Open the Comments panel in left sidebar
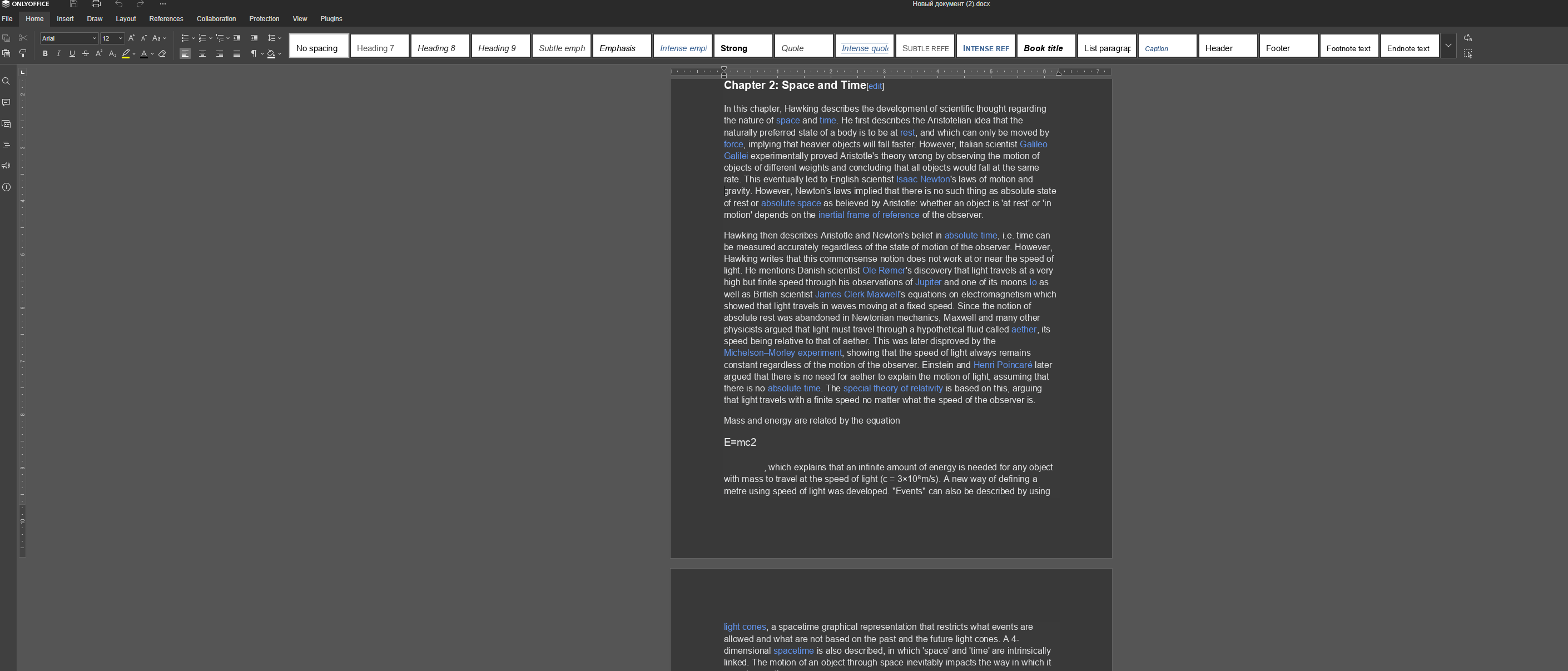The width and height of the screenshot is (1568, 671). pos(6,102)
